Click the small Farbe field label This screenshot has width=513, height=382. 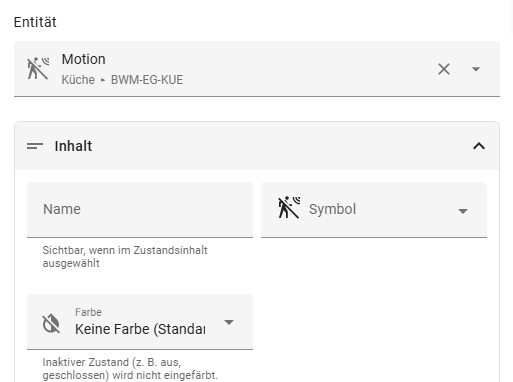88,312
